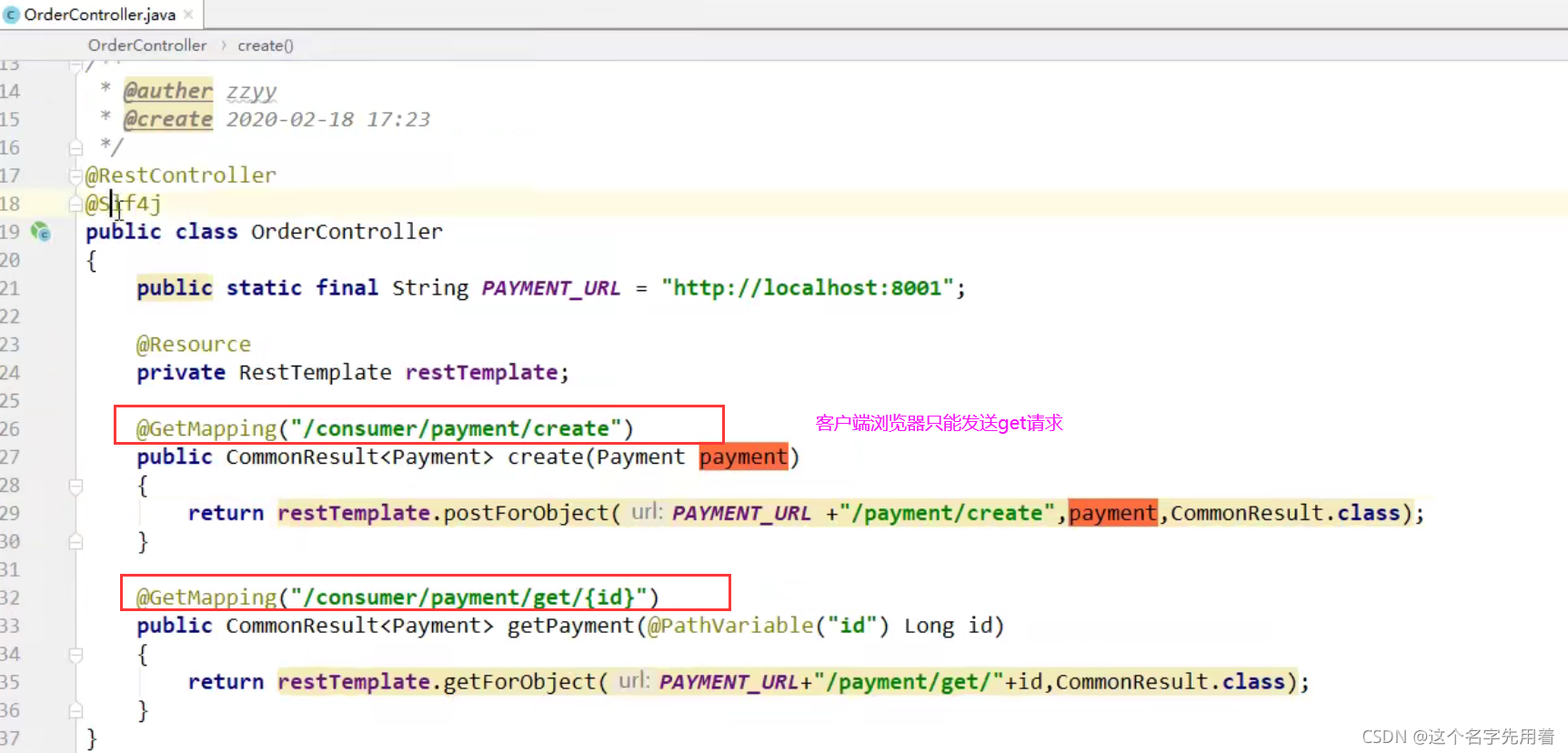Image resolution: width=1568 pixels, height=753 pixels.
Task: Collapse the doc comment fold marker at line 16
Action: coord(76,147)
